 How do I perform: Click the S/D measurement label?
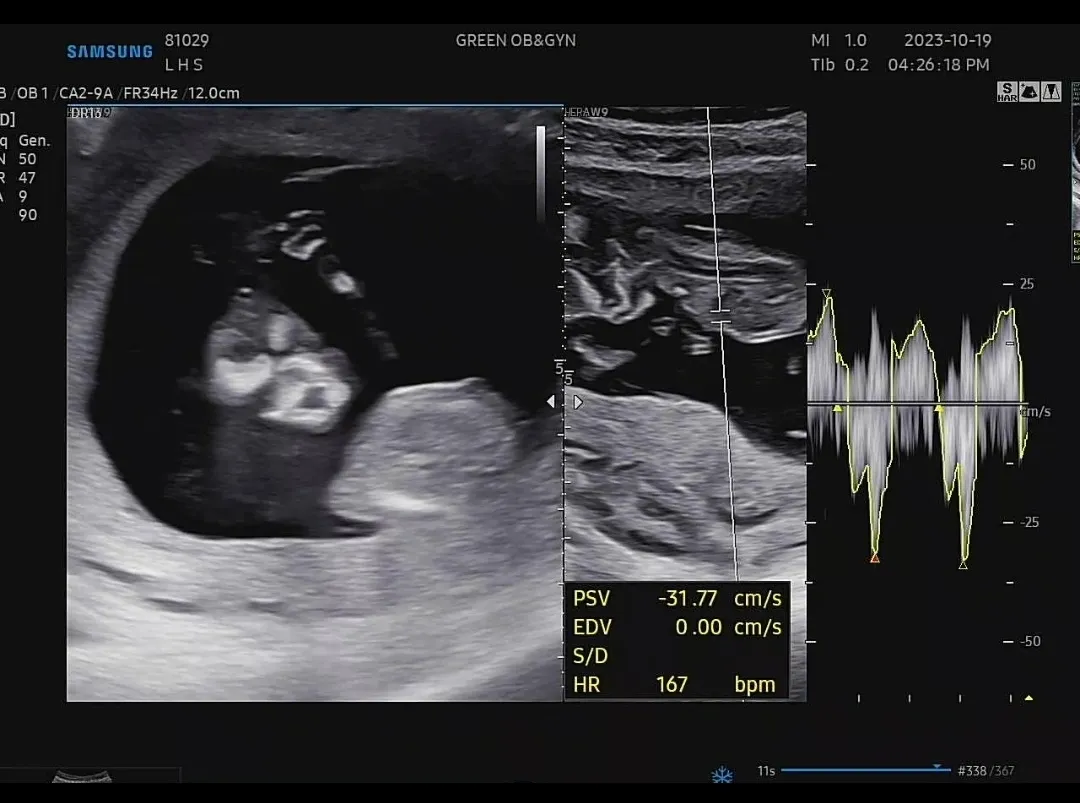tap(590, 656)
